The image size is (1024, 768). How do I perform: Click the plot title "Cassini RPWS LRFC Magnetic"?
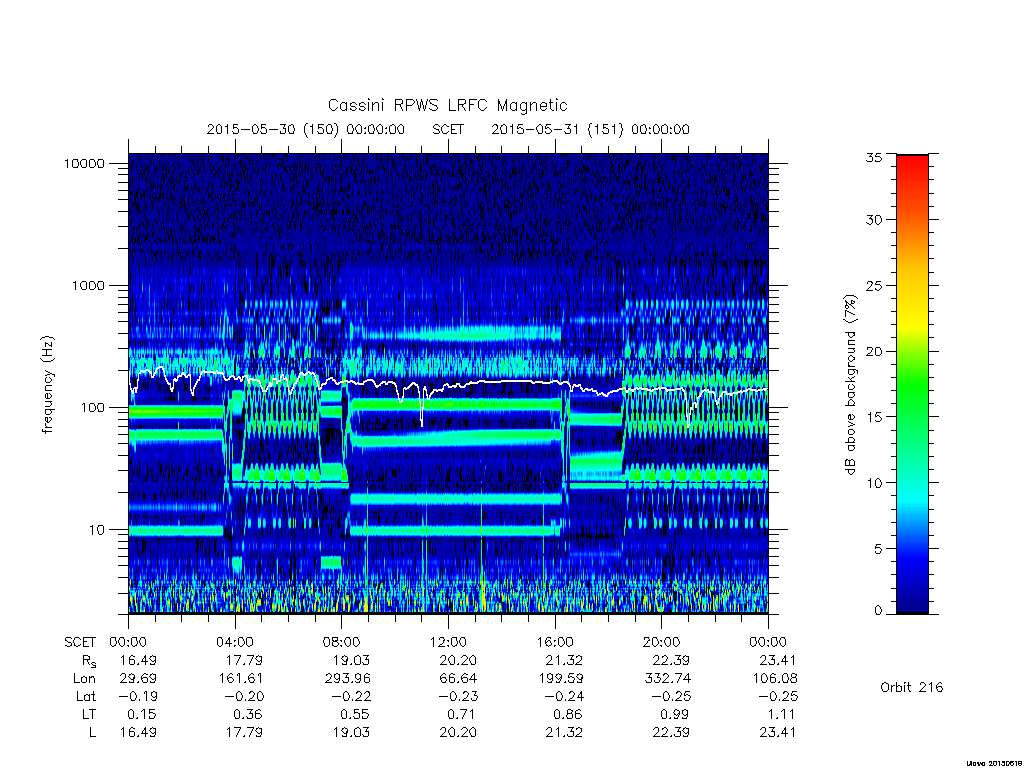pos(447,105)
